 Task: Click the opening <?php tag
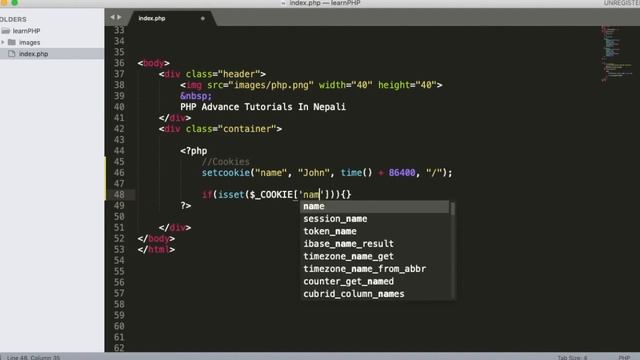click(x=193, y=151)
